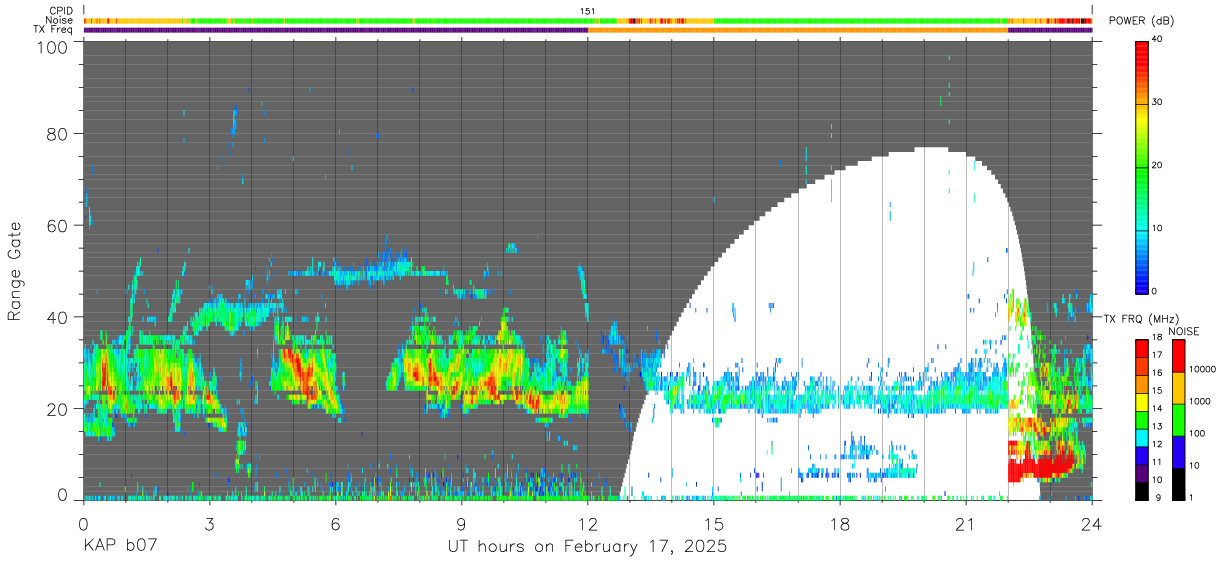Click the 20 label on power colorbar
Image resolution: width=1228 pixels, height=567 pixels.
(x=1157, y=165)
